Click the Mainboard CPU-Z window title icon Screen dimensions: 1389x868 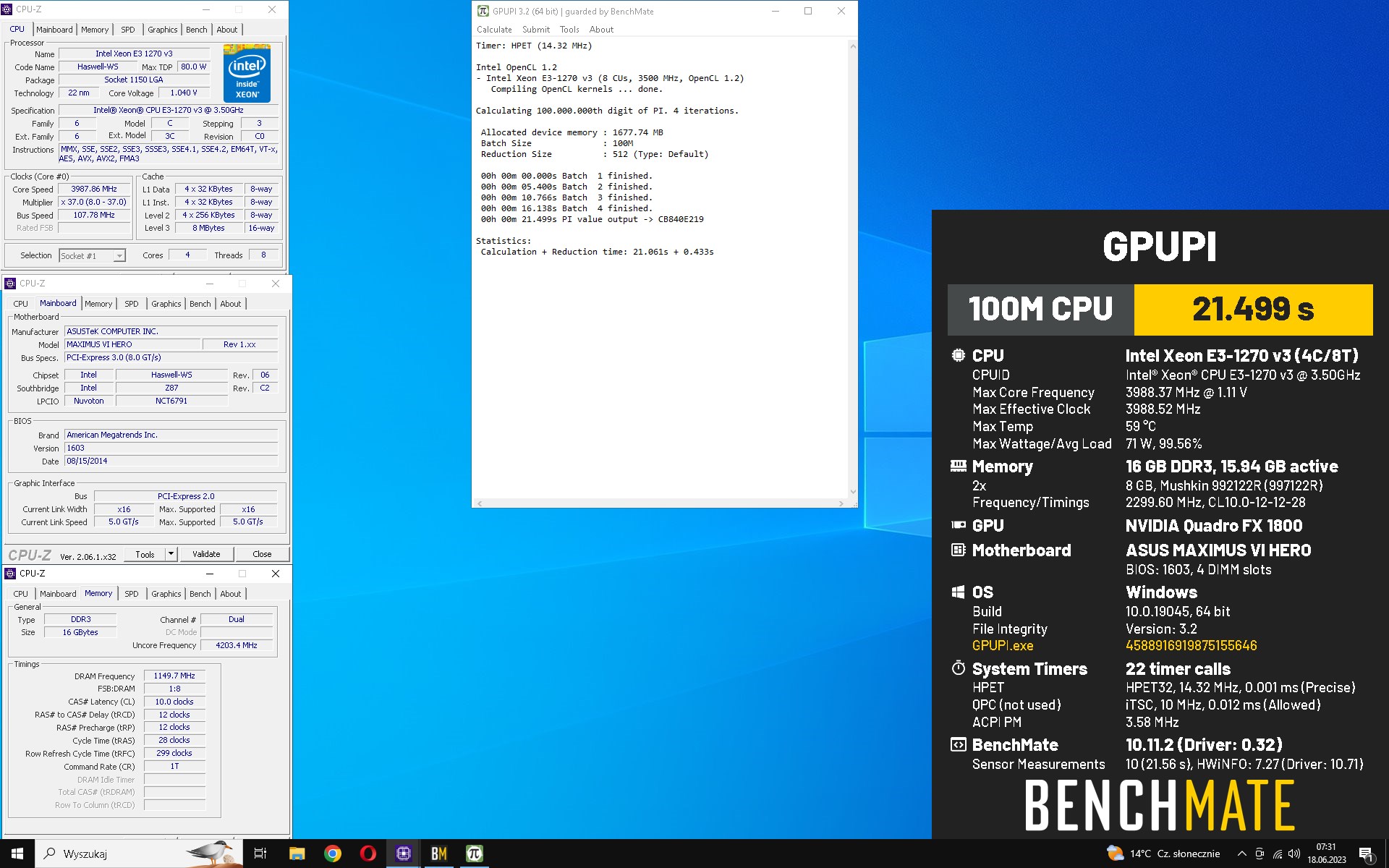(10, 284)
